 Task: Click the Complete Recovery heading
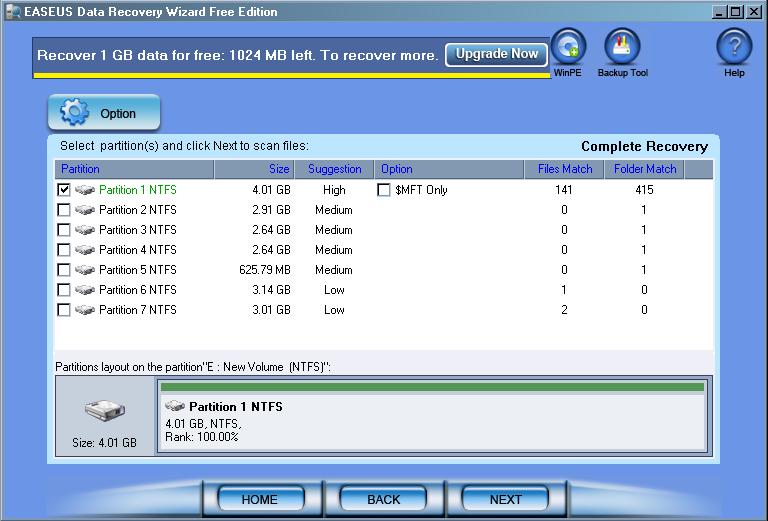(x=644, y=146)
